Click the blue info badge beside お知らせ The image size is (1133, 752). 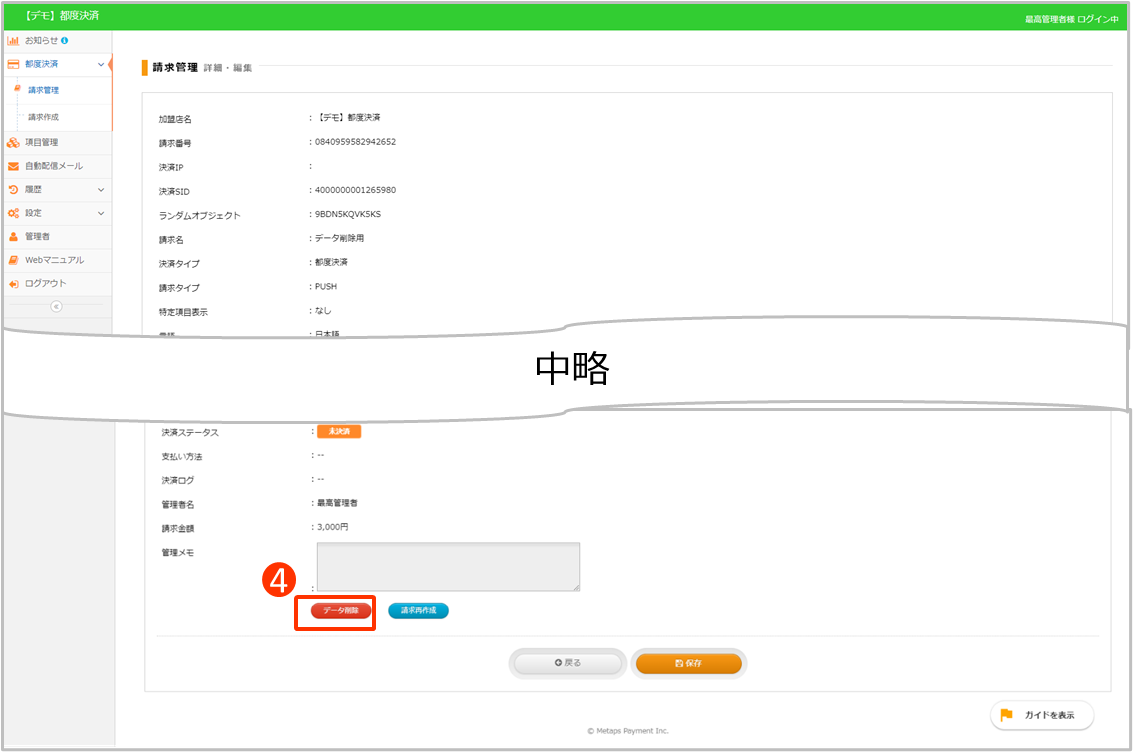[x=65, y=41]
